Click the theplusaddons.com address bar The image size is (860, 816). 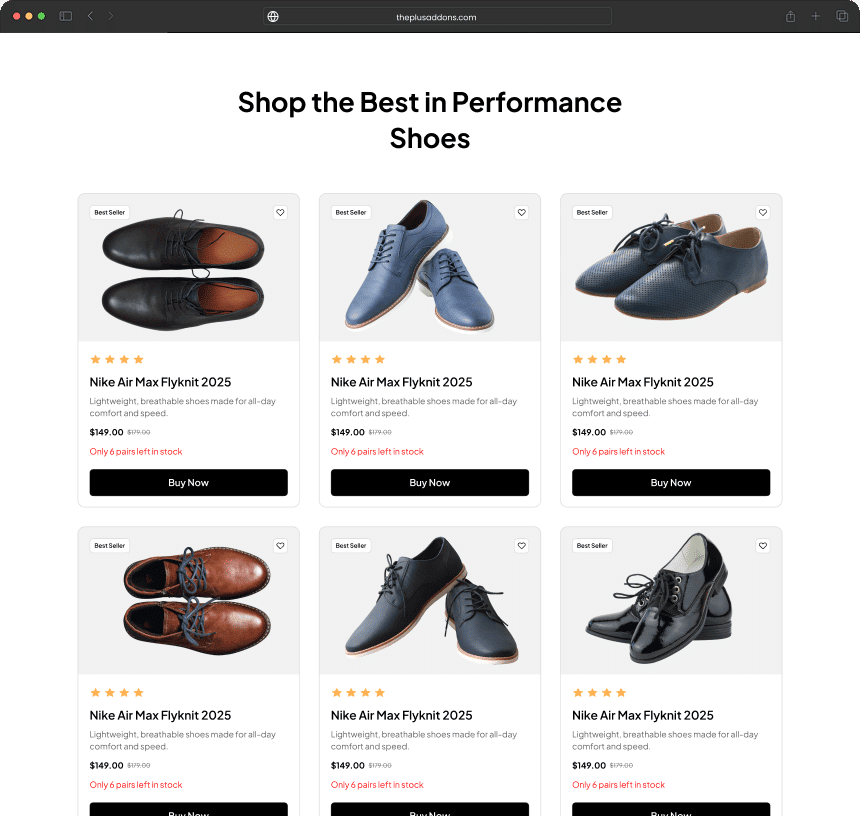(436, 16)
